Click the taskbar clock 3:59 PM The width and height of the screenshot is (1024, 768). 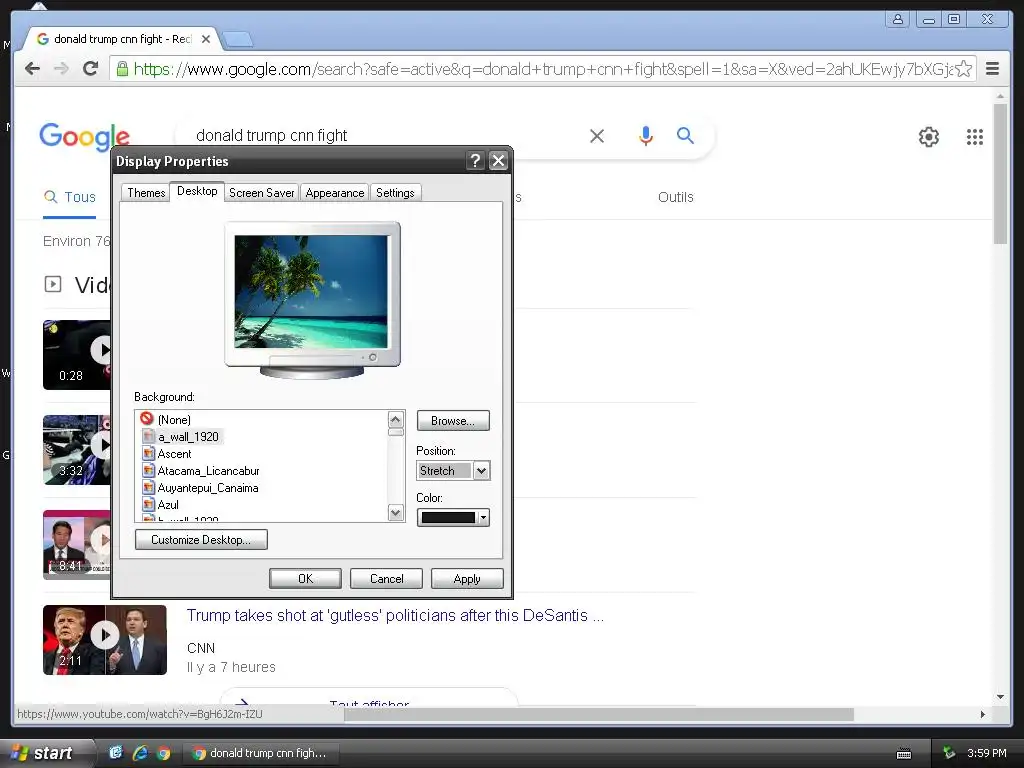coord(987,753)
